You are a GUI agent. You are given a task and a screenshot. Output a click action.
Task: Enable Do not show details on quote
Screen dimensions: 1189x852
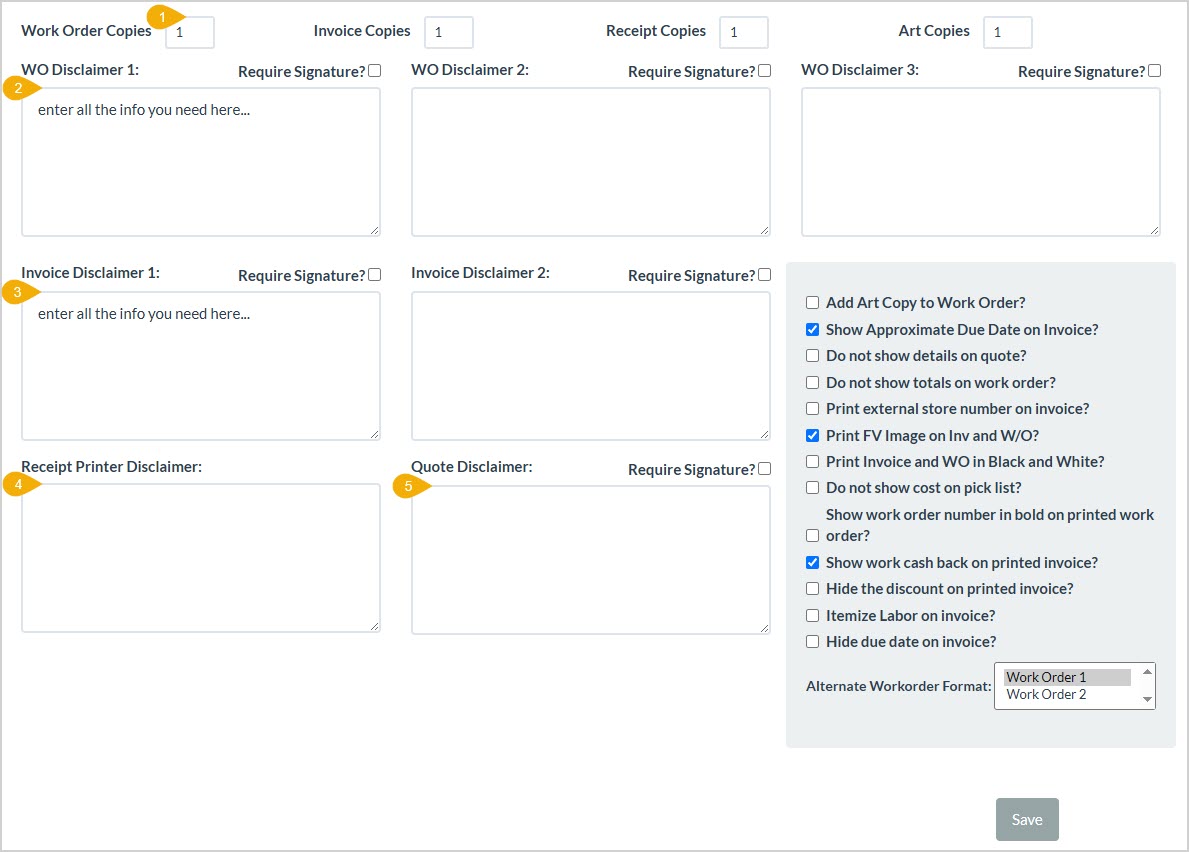coord(812,355)
